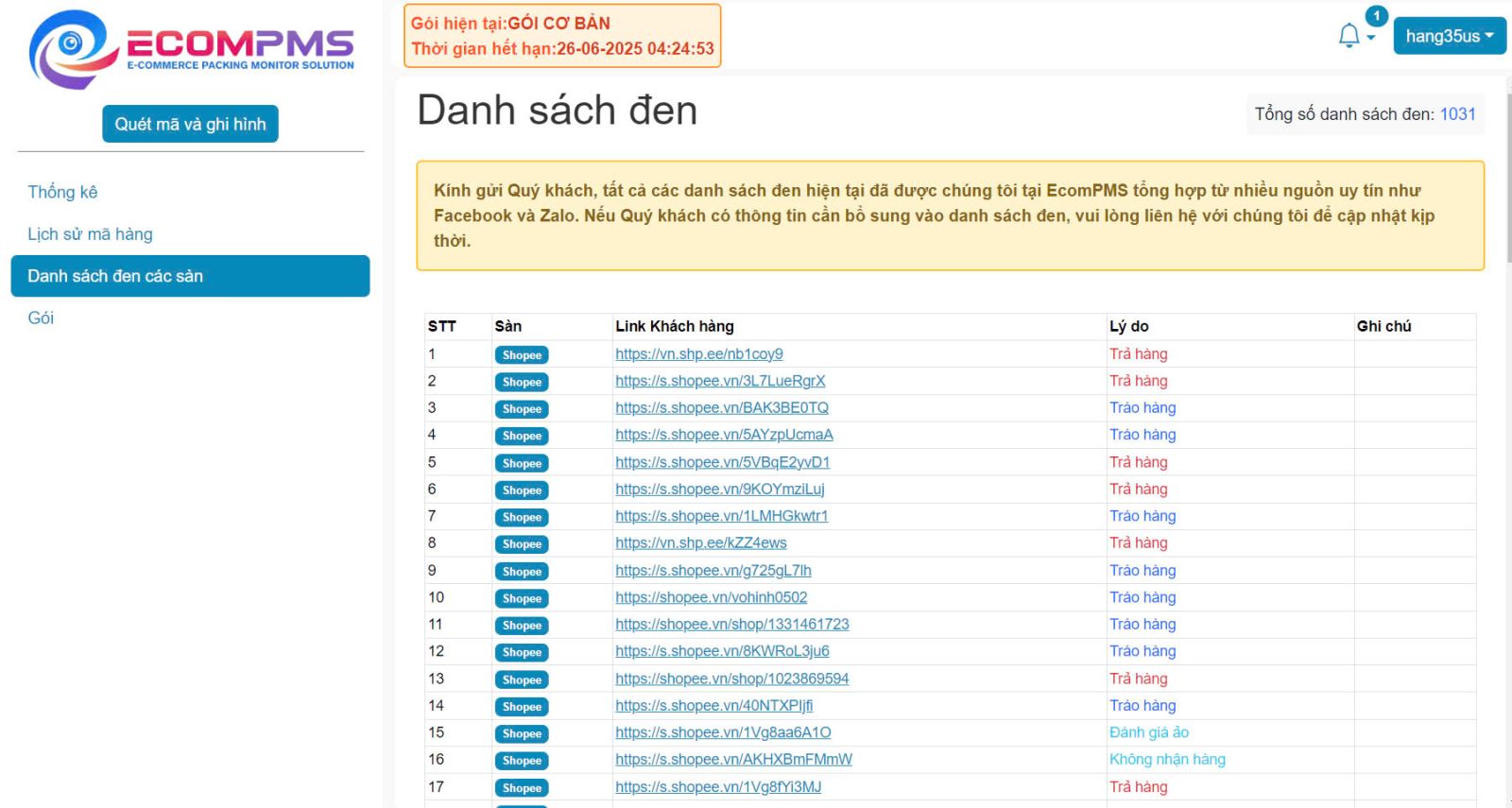Viewport: 1512px width, 808px height.
Task: Open link https://s.shopee.vn/5VBqE2yvD1
Action: (x=723, y=462)
